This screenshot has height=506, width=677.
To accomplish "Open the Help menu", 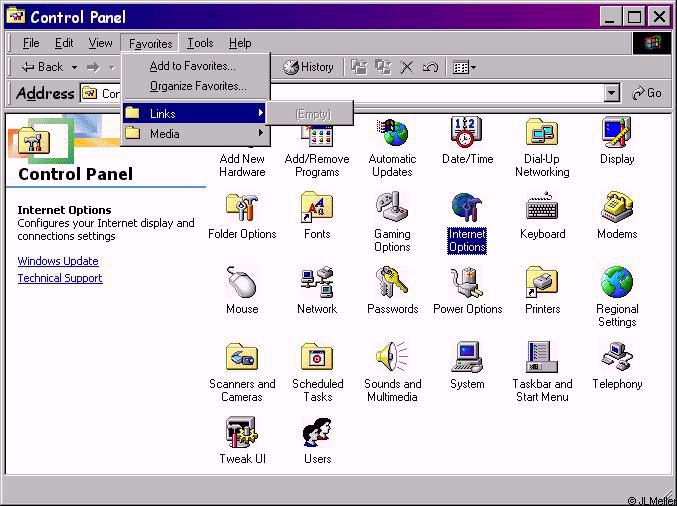I will (240, 43).
